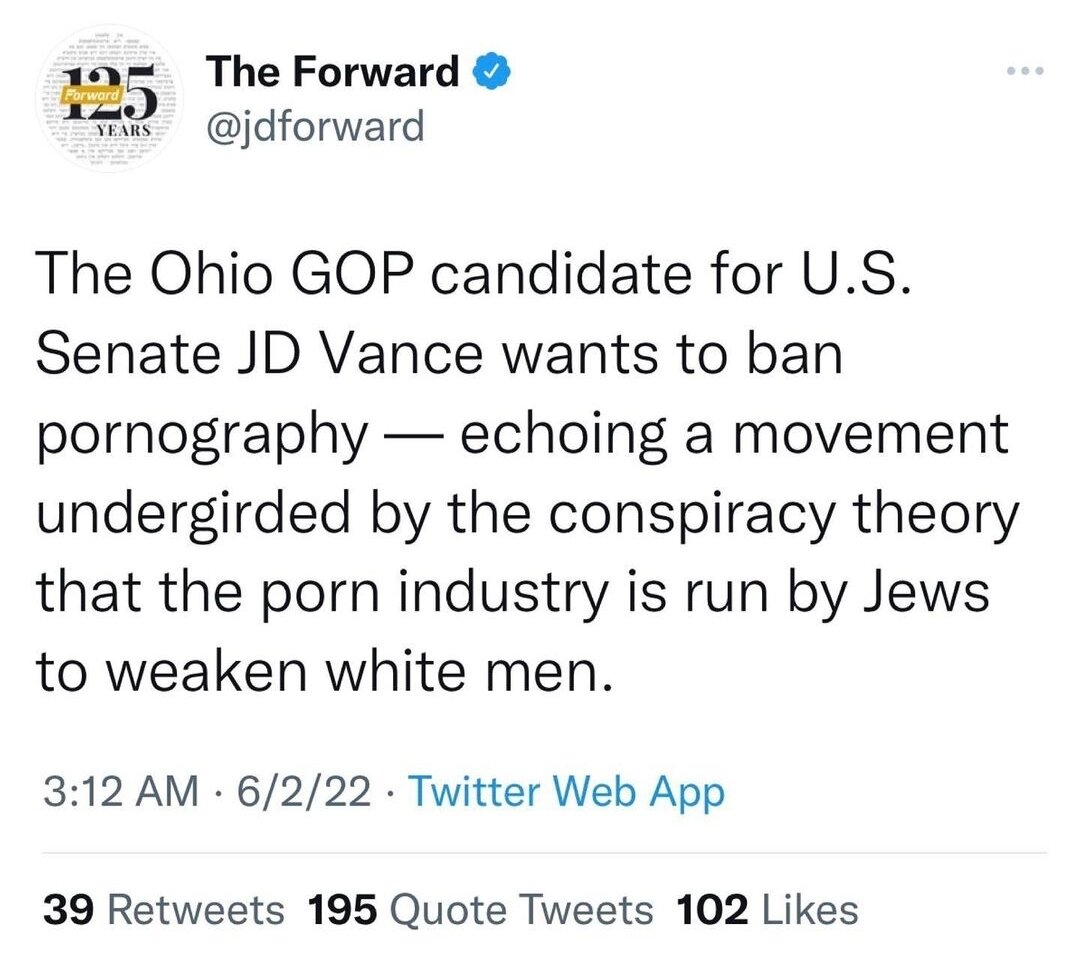1080x957 pixels.
Task: Open the Twitter Web App source link
Action: (567, 792)
